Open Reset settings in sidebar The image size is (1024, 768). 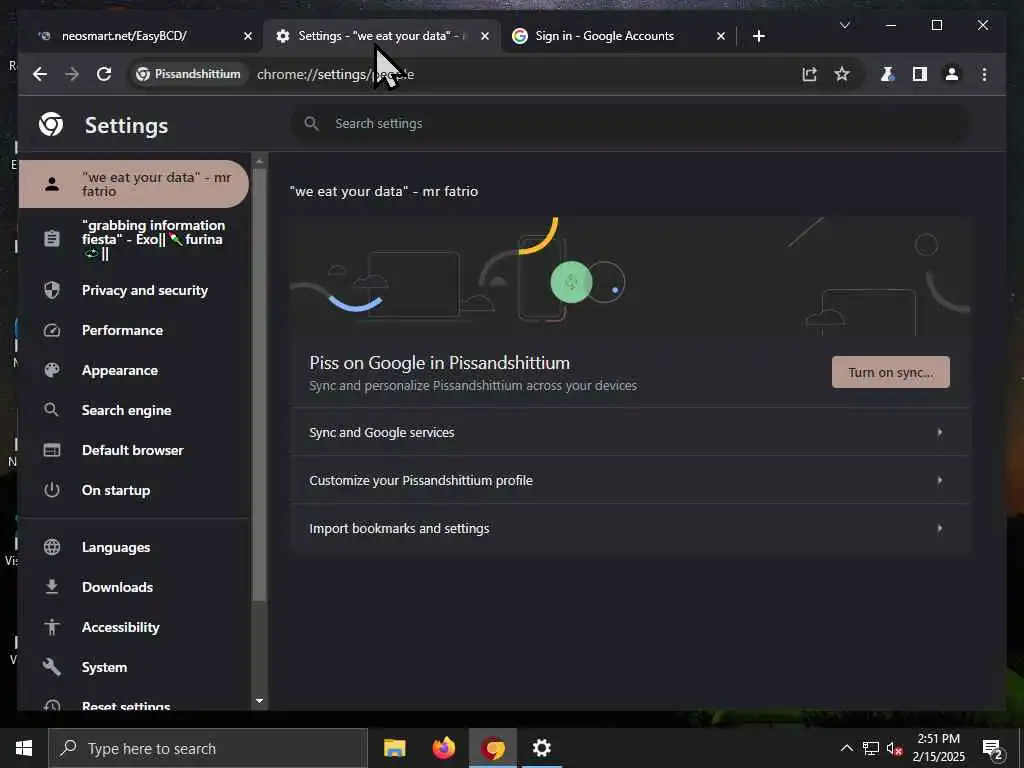tap(134, 704)
